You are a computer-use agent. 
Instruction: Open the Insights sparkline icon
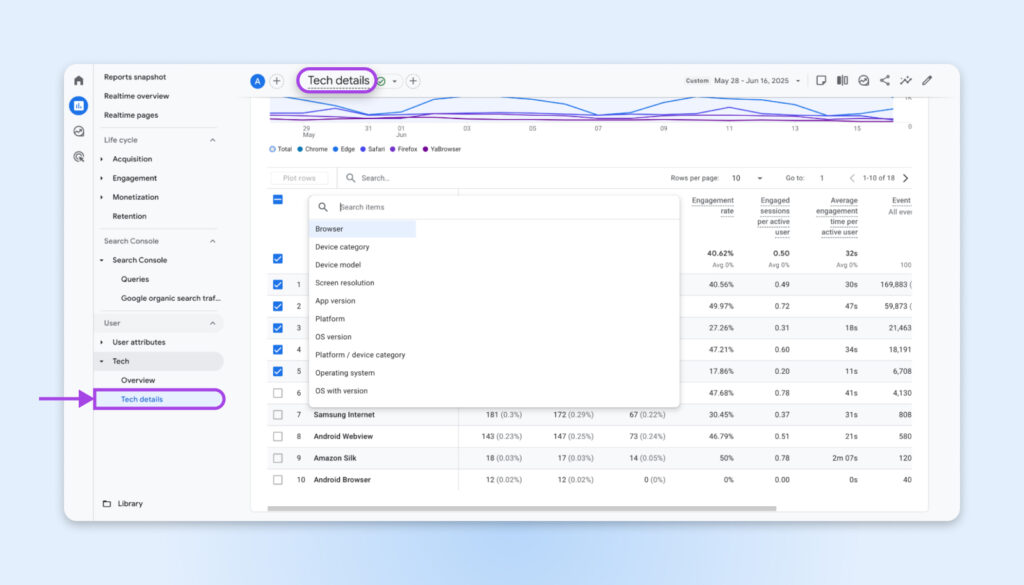(906, 81)
